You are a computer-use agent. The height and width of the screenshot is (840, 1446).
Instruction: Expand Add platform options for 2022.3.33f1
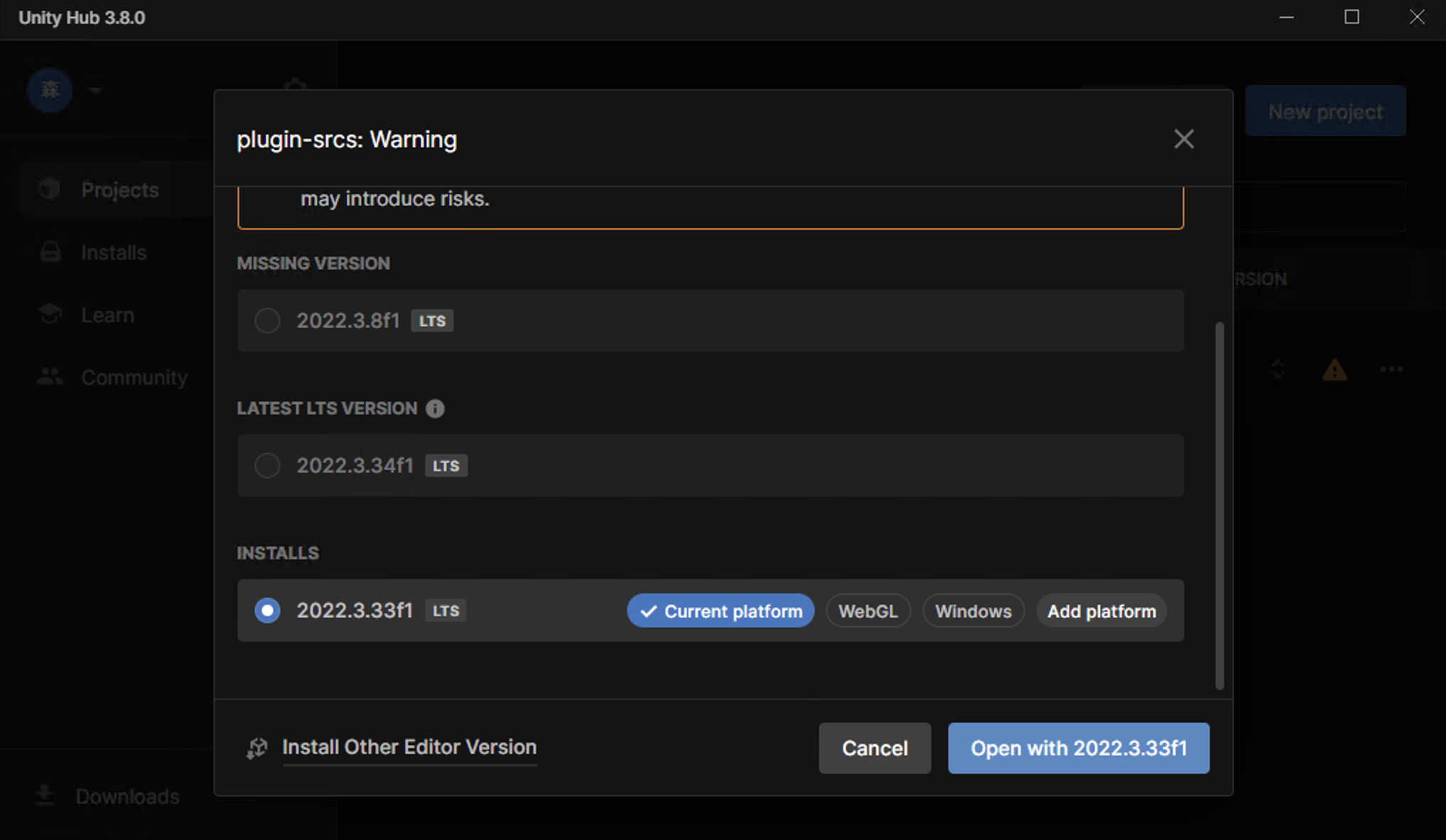[1100, 610]
